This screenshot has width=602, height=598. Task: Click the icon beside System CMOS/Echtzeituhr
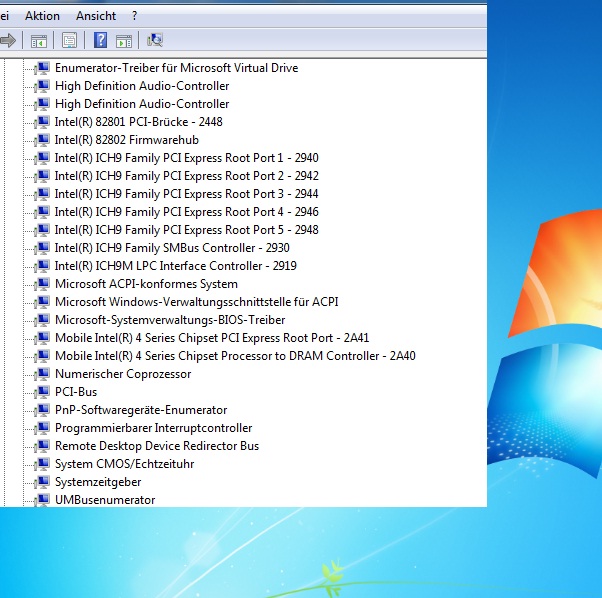42,464
